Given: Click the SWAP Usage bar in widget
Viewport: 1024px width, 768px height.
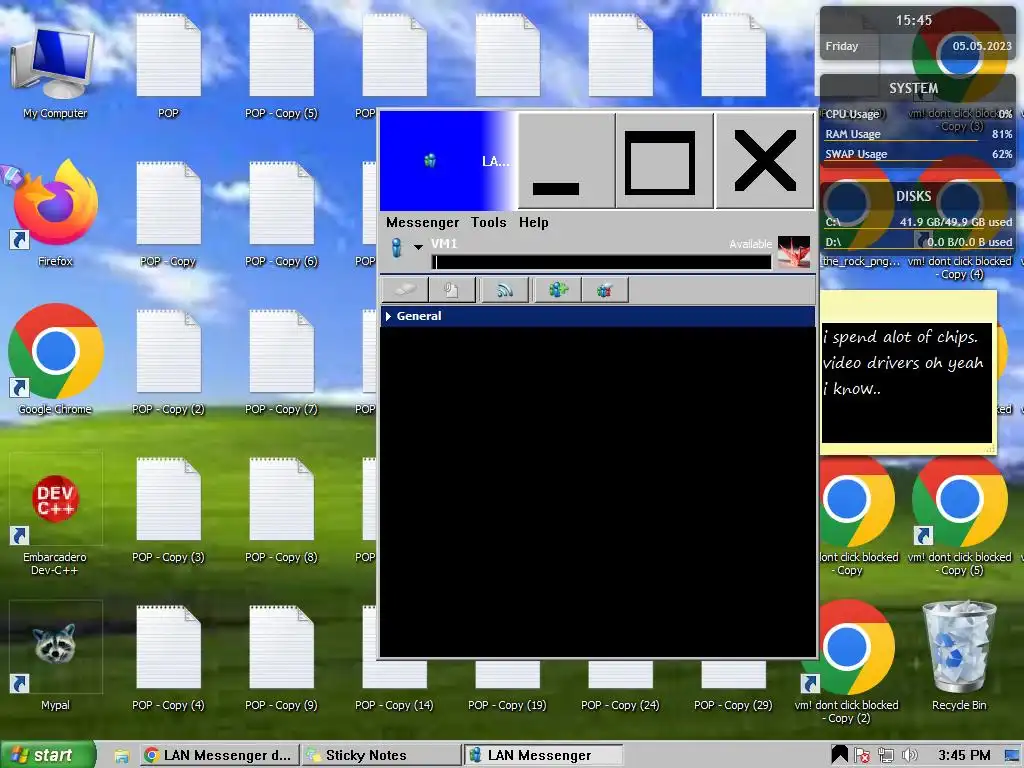Looking at the screenshot, I should pos(918,155).
